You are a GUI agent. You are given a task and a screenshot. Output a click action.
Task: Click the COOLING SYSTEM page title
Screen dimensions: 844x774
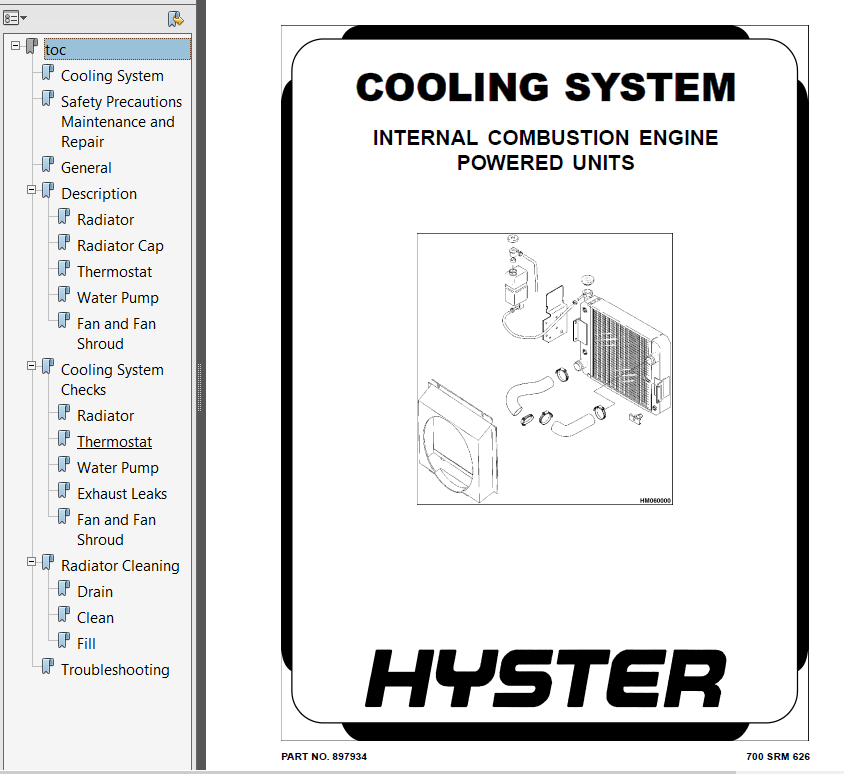(x=545, y=87)
